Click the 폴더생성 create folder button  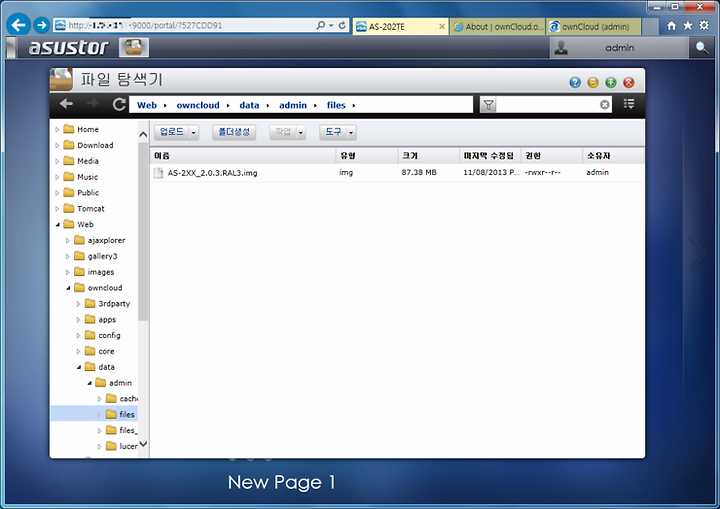234,132
